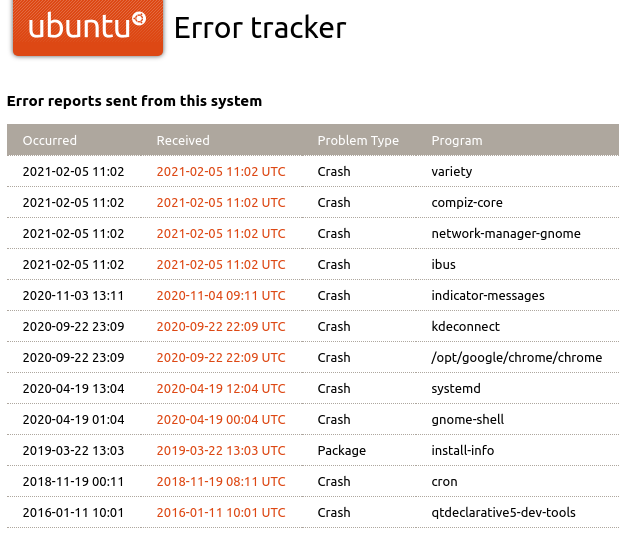This screenshot has height=533, width=641.
Task: Select the program name 'ibus'
Action: [x=444, y=264]
